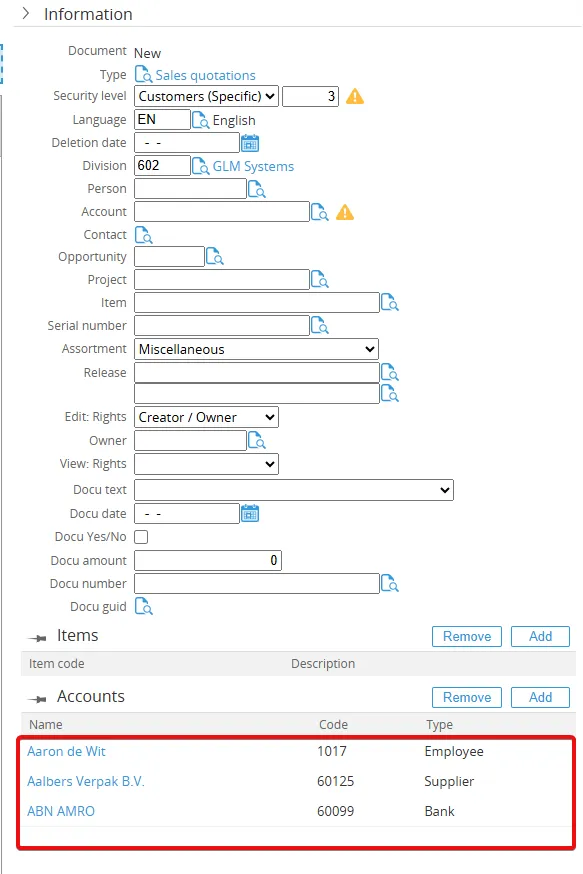Expand the Assortment Miscellaneous dropdown
583x874 pixels.
(x=256, y=349)
